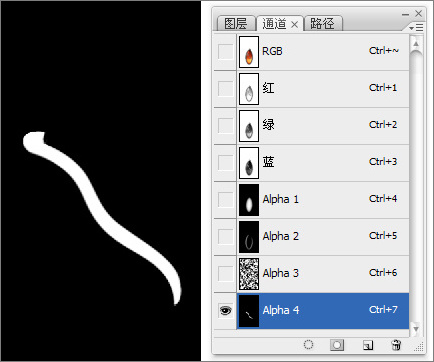Click the channel list scrollbar thumb
Screen dimensions: 434x362
coord(416,185)
